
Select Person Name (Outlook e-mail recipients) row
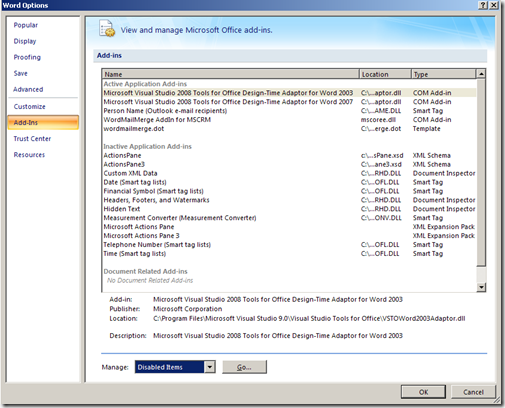click(x=289, y=111)
